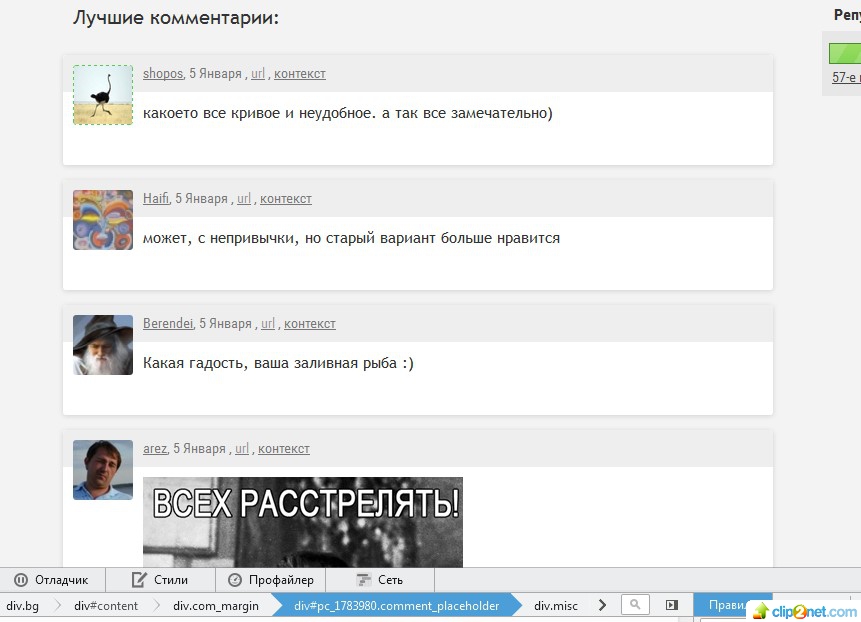The width and height of the screenshot is (861, 622).
Task: Open the Профайлер profiler tab
Action: click(x=271, y=580)
